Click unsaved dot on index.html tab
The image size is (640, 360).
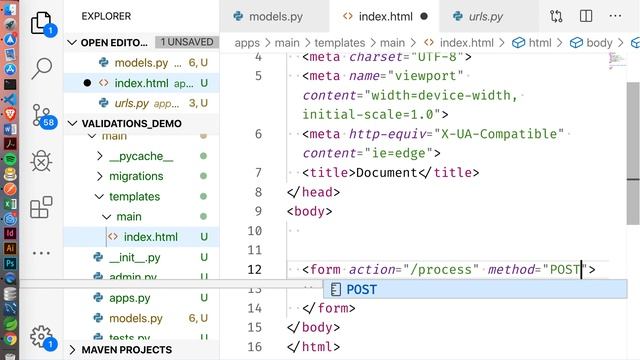(x=424, y=16)
